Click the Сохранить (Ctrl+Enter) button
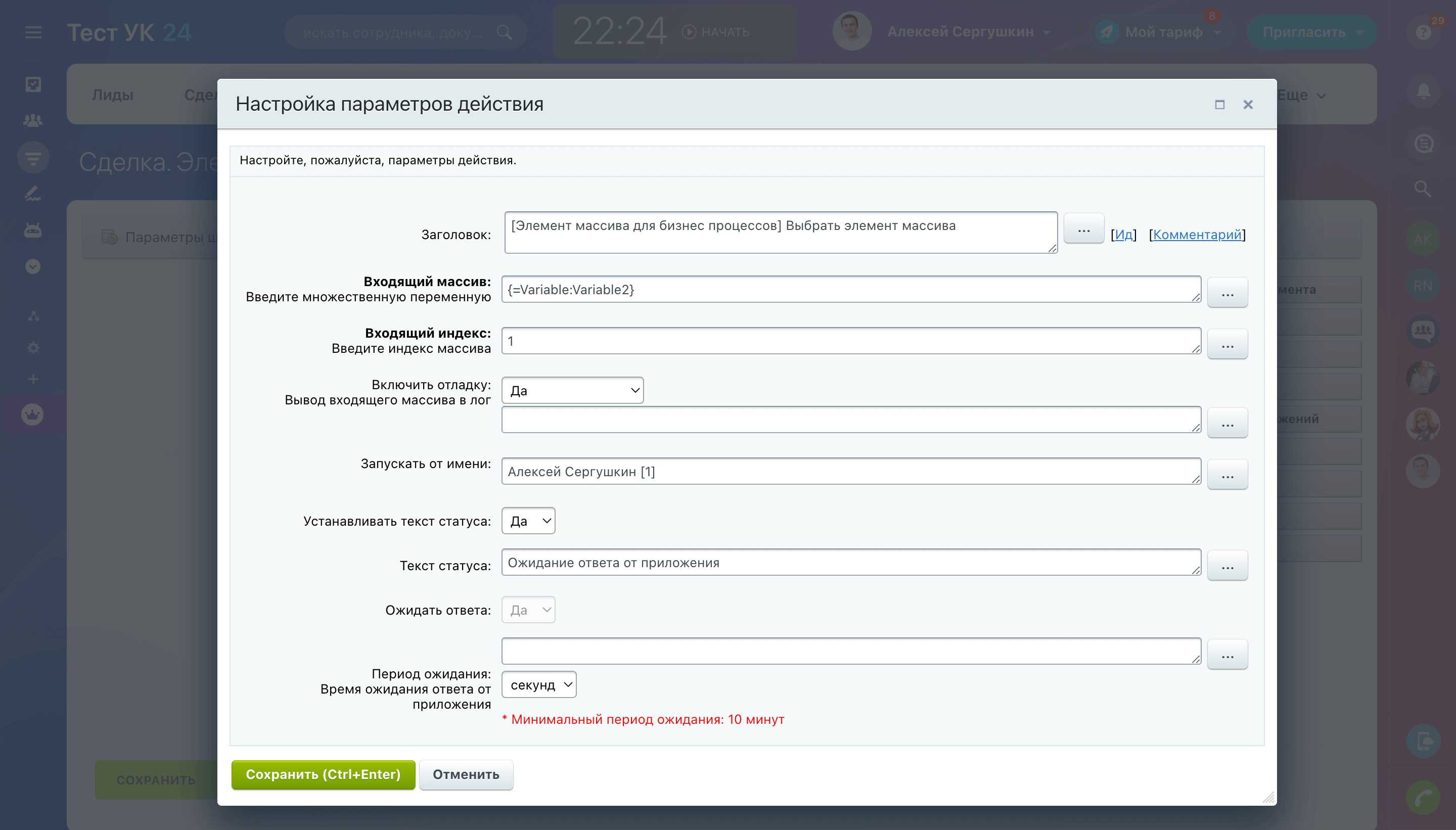This screenshot has height=830, width=1456. click(323, 774)
